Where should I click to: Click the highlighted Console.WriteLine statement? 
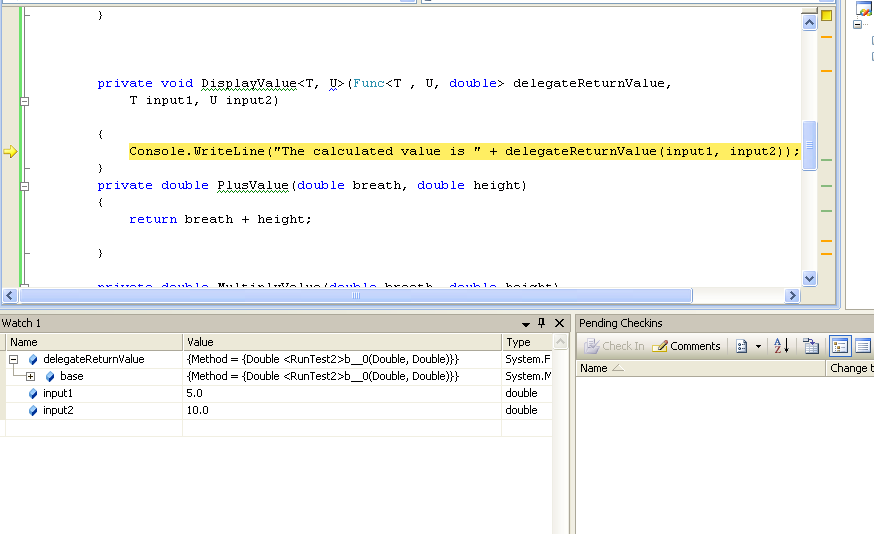tap(464, 152)
